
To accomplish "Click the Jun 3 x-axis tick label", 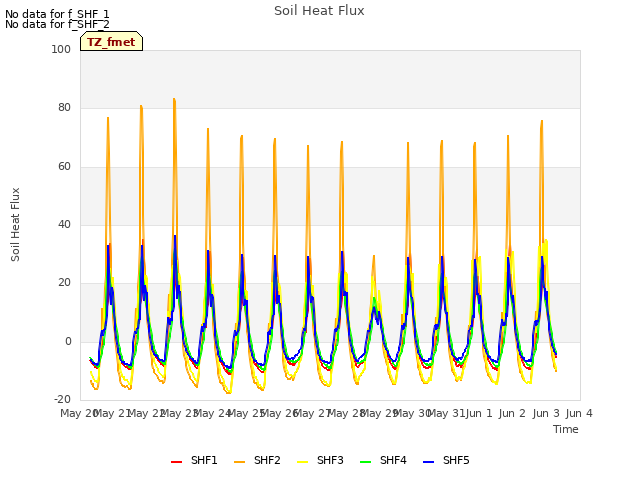I will tap(546, 413).
